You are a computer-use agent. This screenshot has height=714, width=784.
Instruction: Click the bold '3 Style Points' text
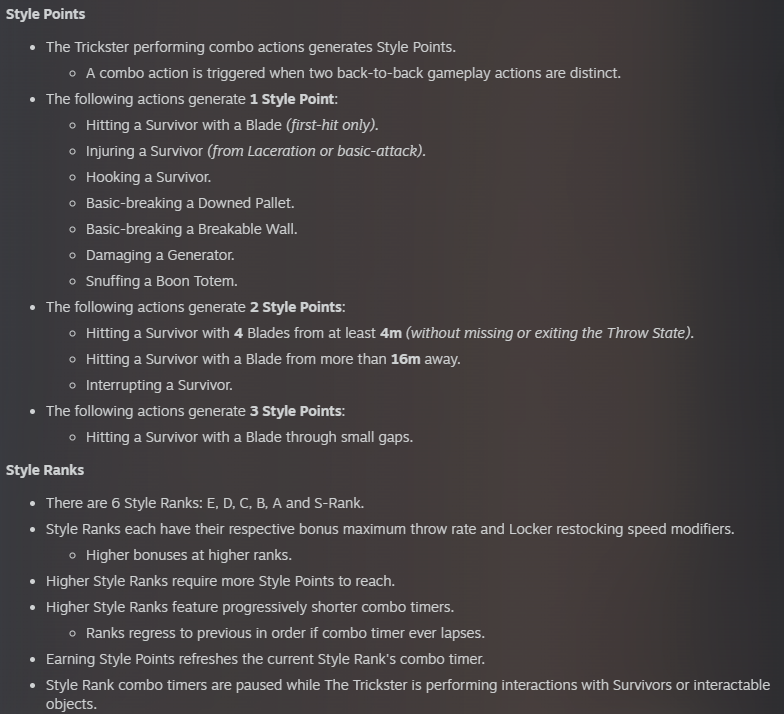click(x=296, y=411)
